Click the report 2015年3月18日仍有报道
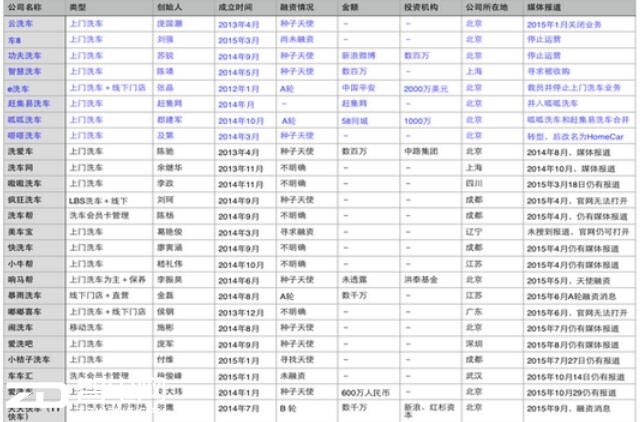643x422 pixels. tap(573, 184)
